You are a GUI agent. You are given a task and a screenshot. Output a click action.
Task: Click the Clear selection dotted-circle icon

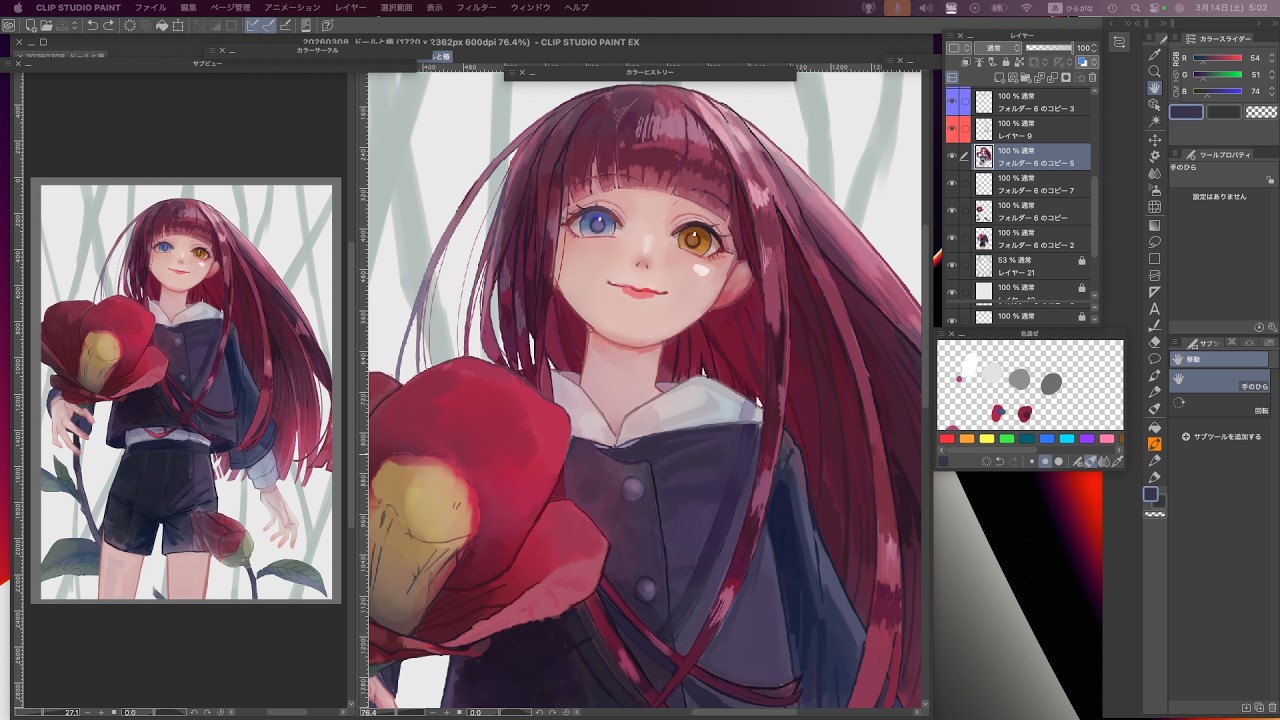(130, 25)
